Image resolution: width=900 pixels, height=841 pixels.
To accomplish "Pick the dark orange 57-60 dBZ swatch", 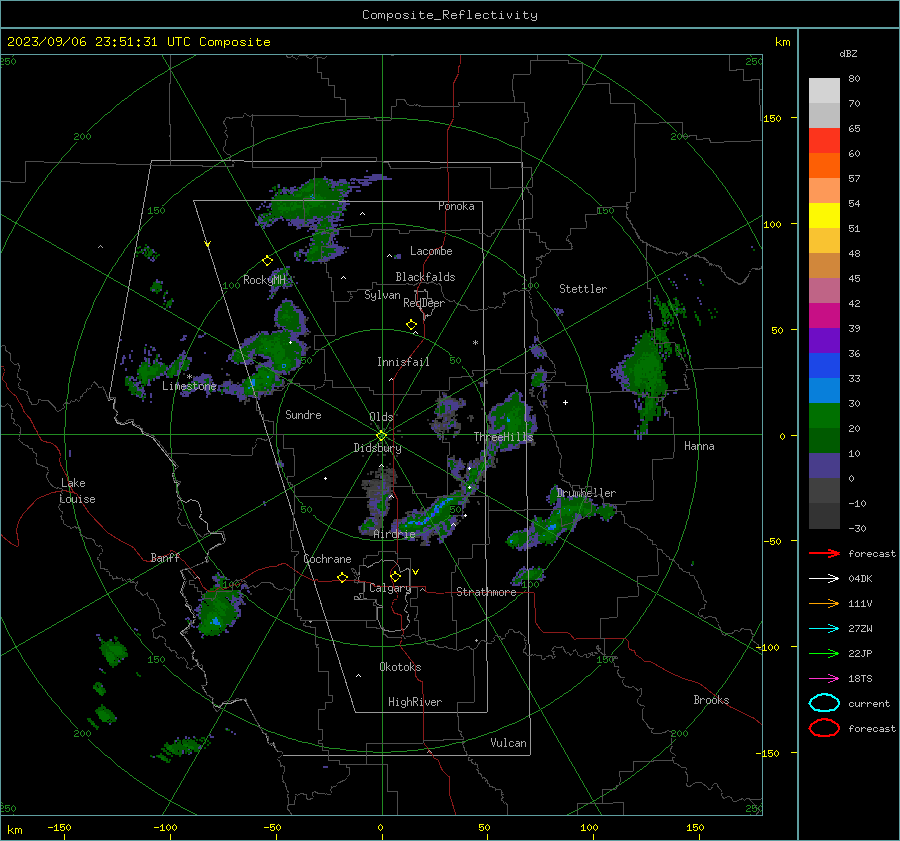I will pyautogui.click(x=824, y=165).
